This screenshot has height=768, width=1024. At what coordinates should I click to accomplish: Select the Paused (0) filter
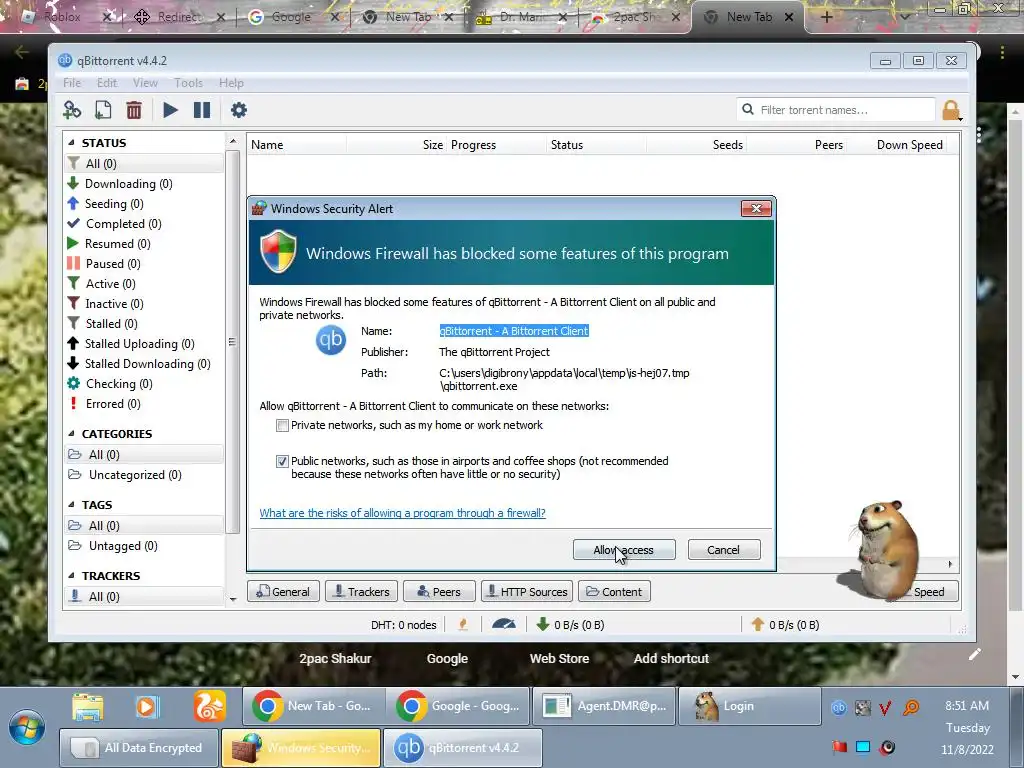(112, 264)
